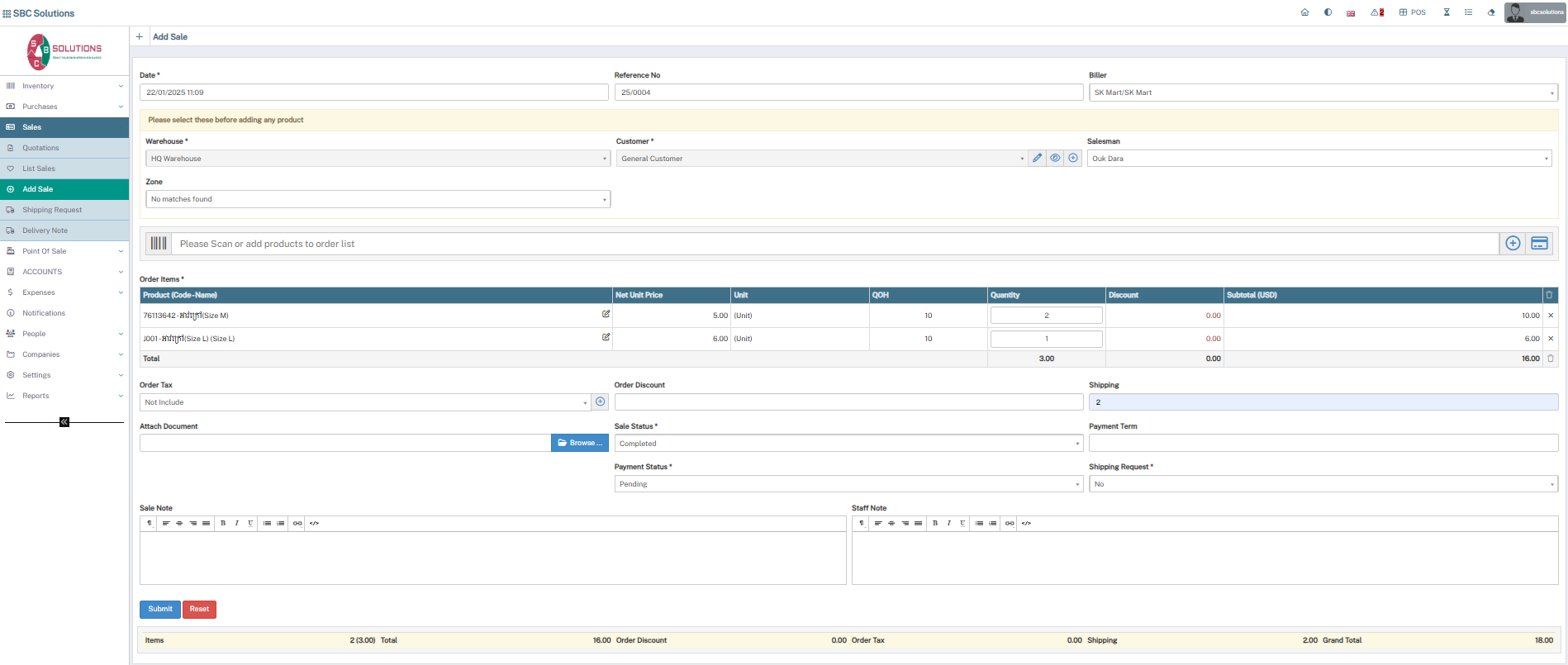Screen dimensions: 1568x665
Task: Click the red Reset button
Action: coord(199,609)
